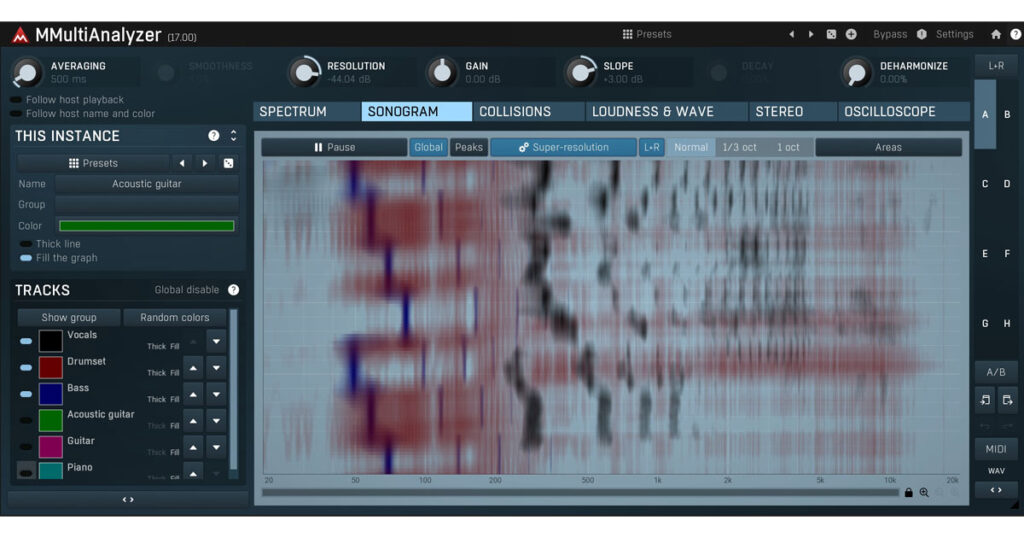Select next preset in This Instance panel
1024x538 pixels.
coord(205,163)
